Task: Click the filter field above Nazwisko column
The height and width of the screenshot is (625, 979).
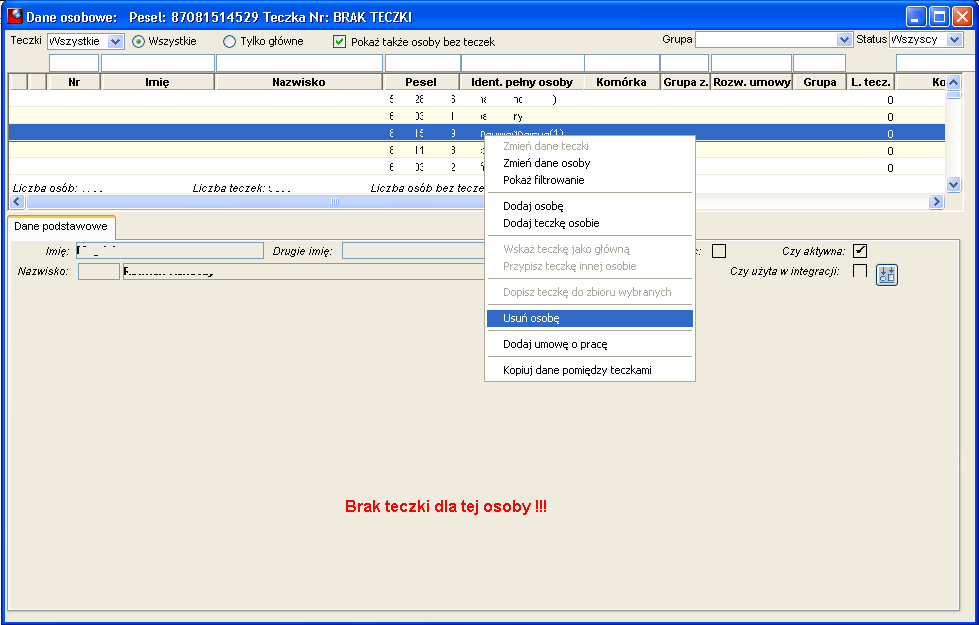Action: click(x=299, y=63)
